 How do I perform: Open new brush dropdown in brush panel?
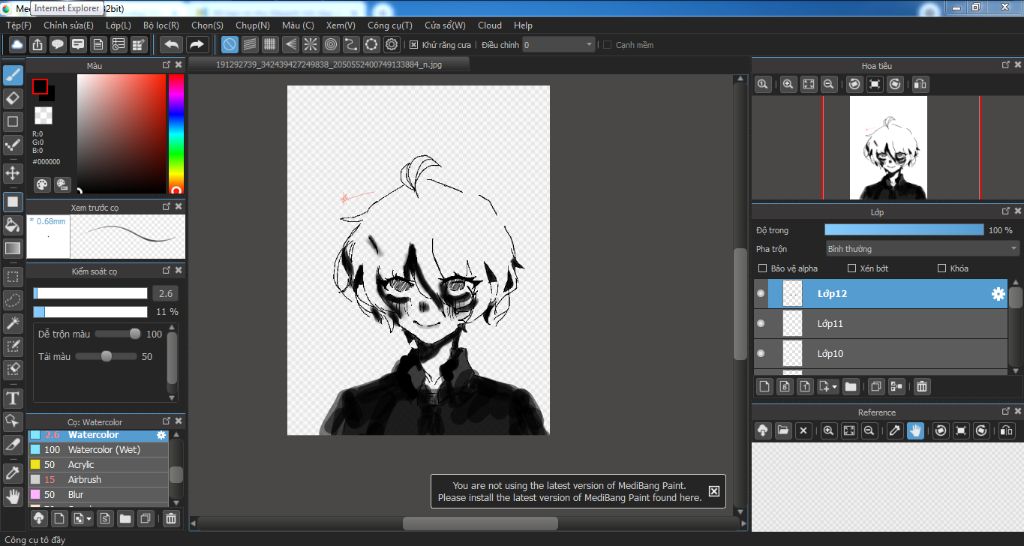pos(89,519)
